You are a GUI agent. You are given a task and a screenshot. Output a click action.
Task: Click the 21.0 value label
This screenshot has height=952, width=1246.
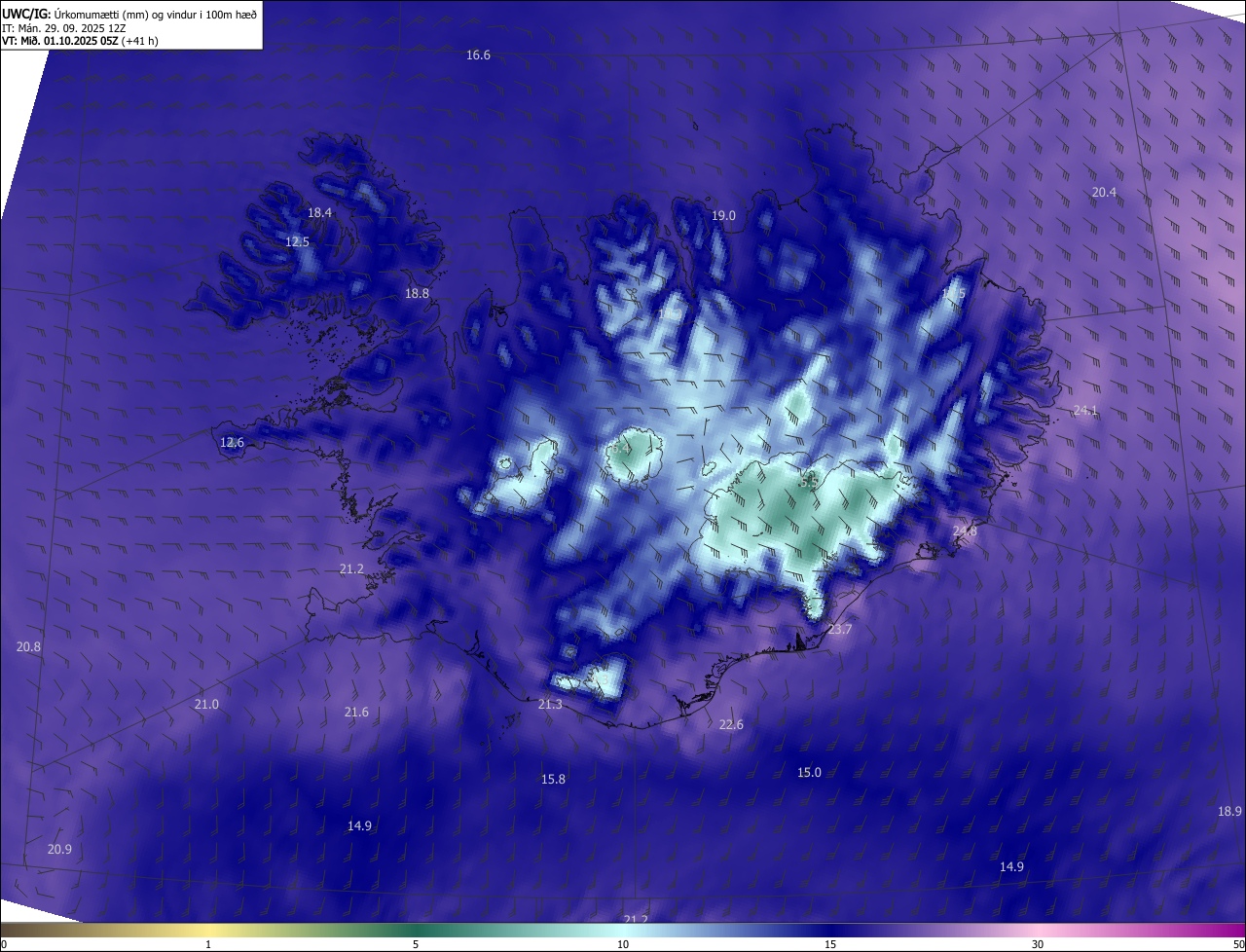click(x=206, y=705)
